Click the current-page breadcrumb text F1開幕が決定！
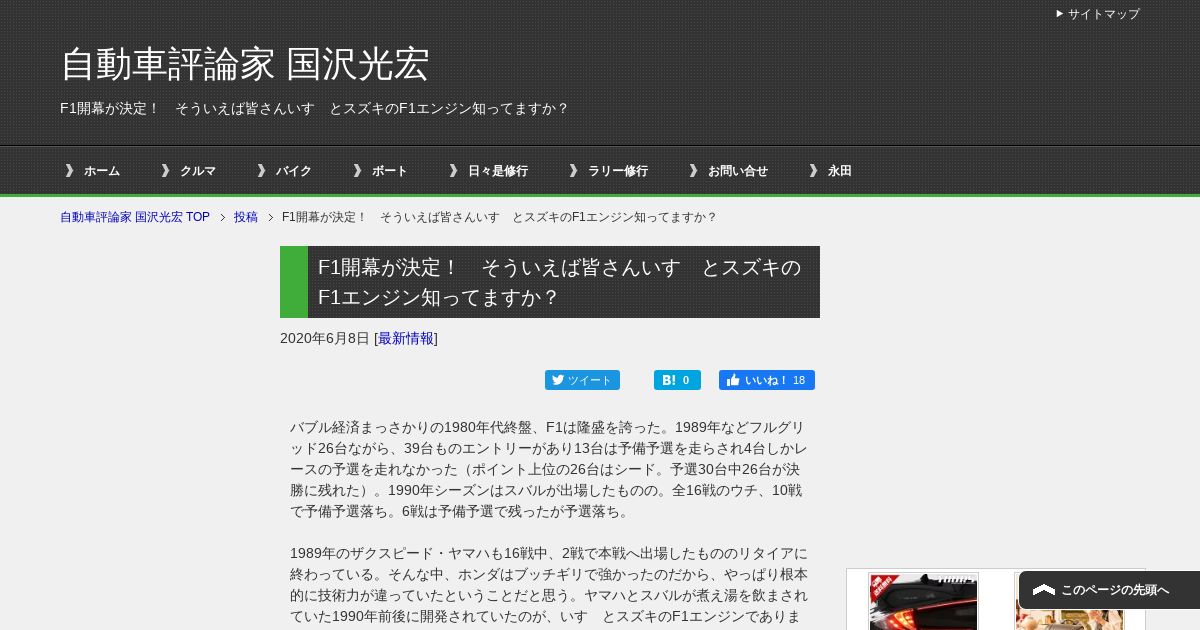This screenshot has width=1200, height=630. [499, 217]
